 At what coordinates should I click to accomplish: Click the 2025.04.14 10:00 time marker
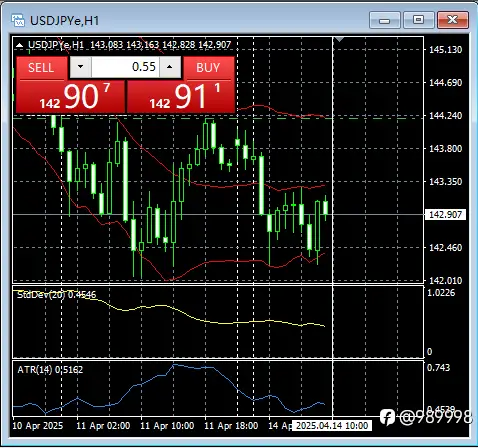[332, 426]
